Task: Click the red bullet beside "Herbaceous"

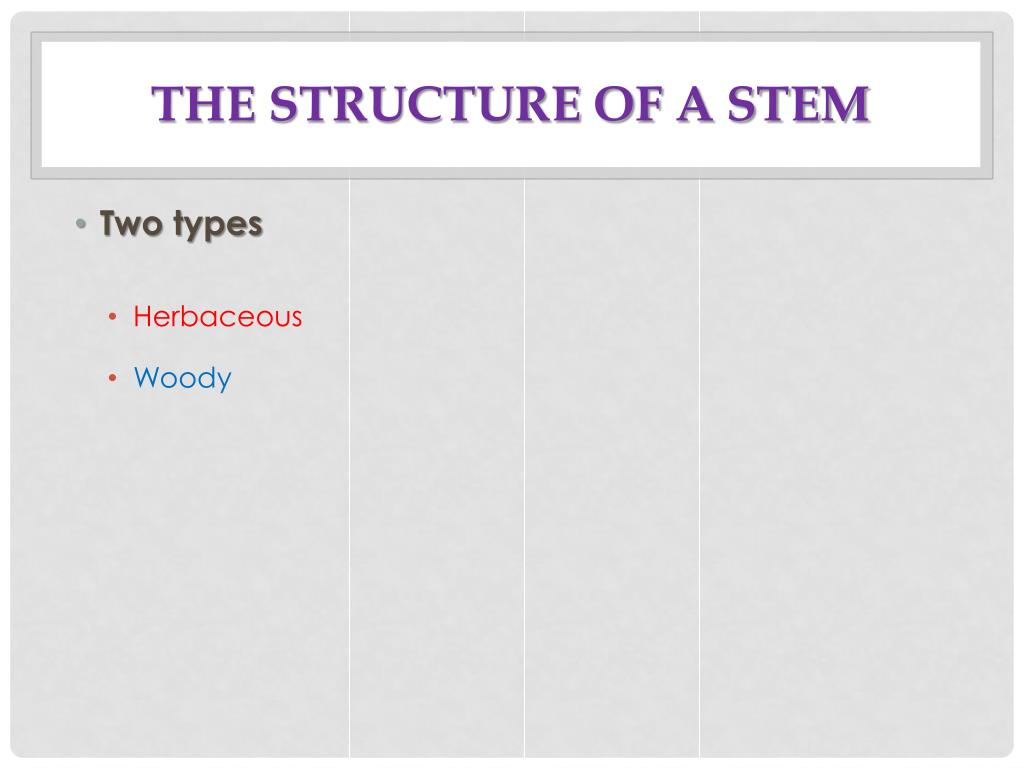Action: click(112, 317)
